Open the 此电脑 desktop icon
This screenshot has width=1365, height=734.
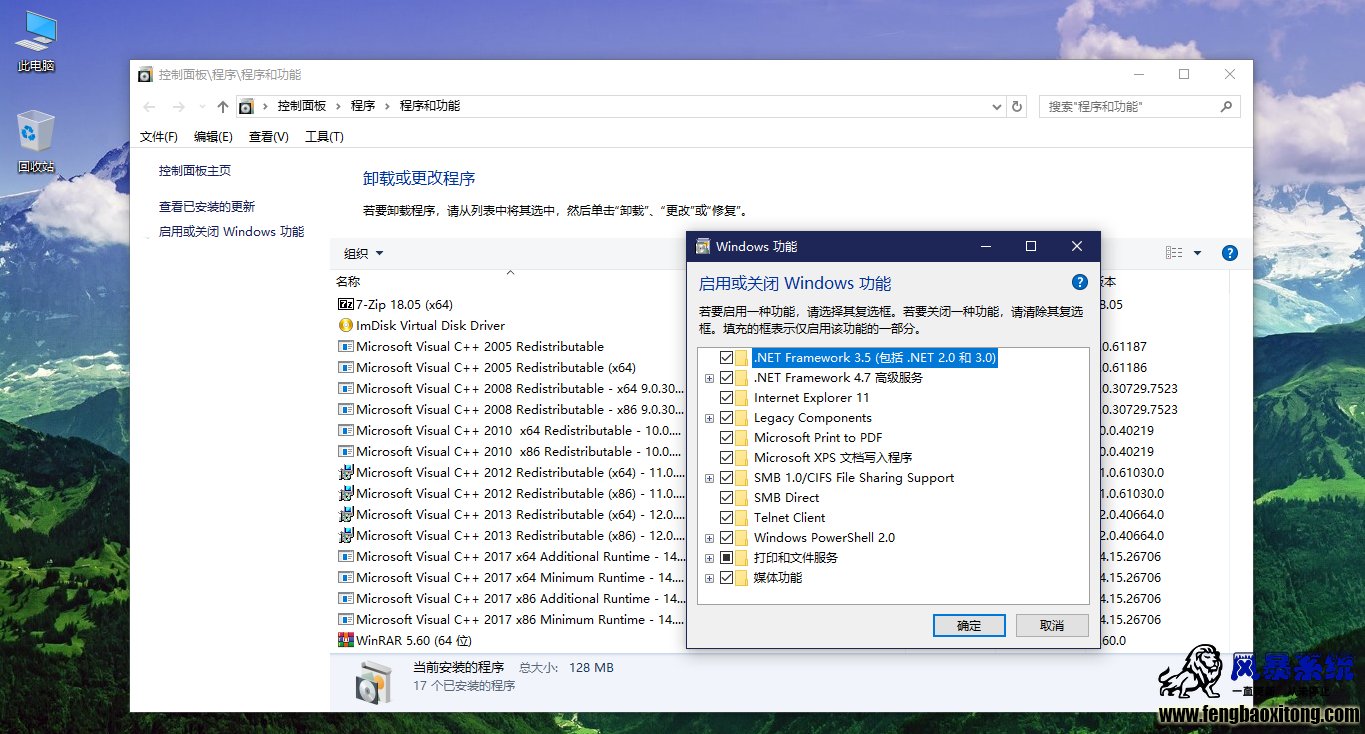click(x=36, y=41)
